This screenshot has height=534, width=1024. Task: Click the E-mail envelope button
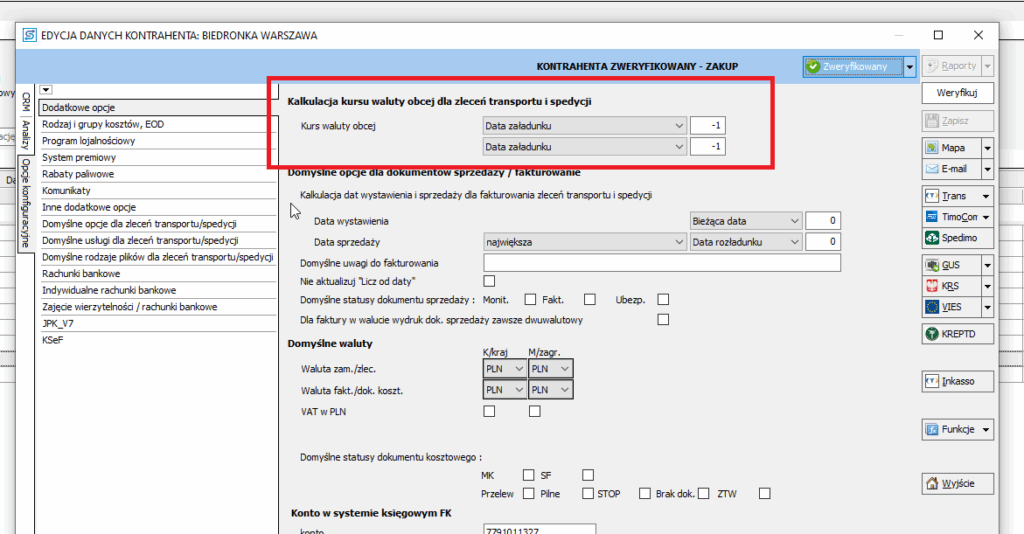[950, 169]
